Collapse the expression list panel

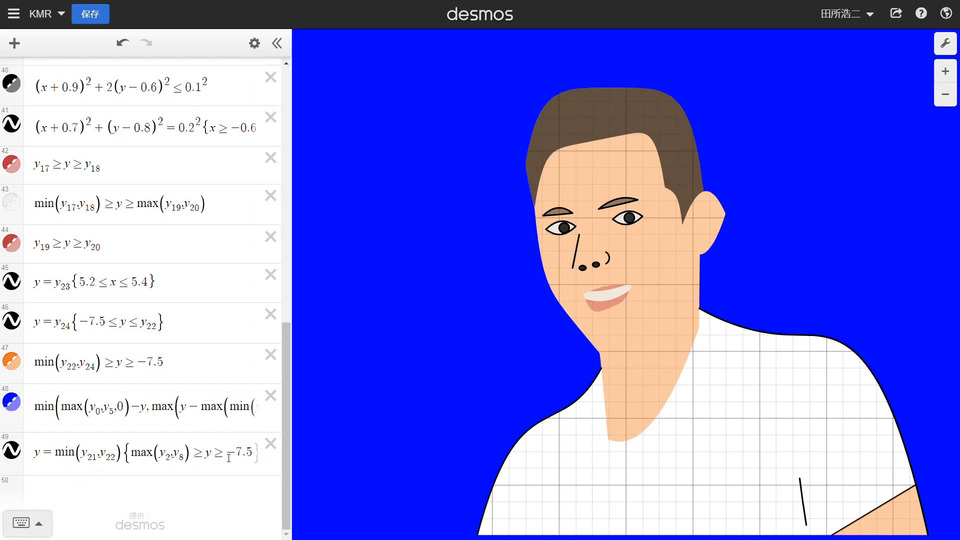tap(277, 44)
